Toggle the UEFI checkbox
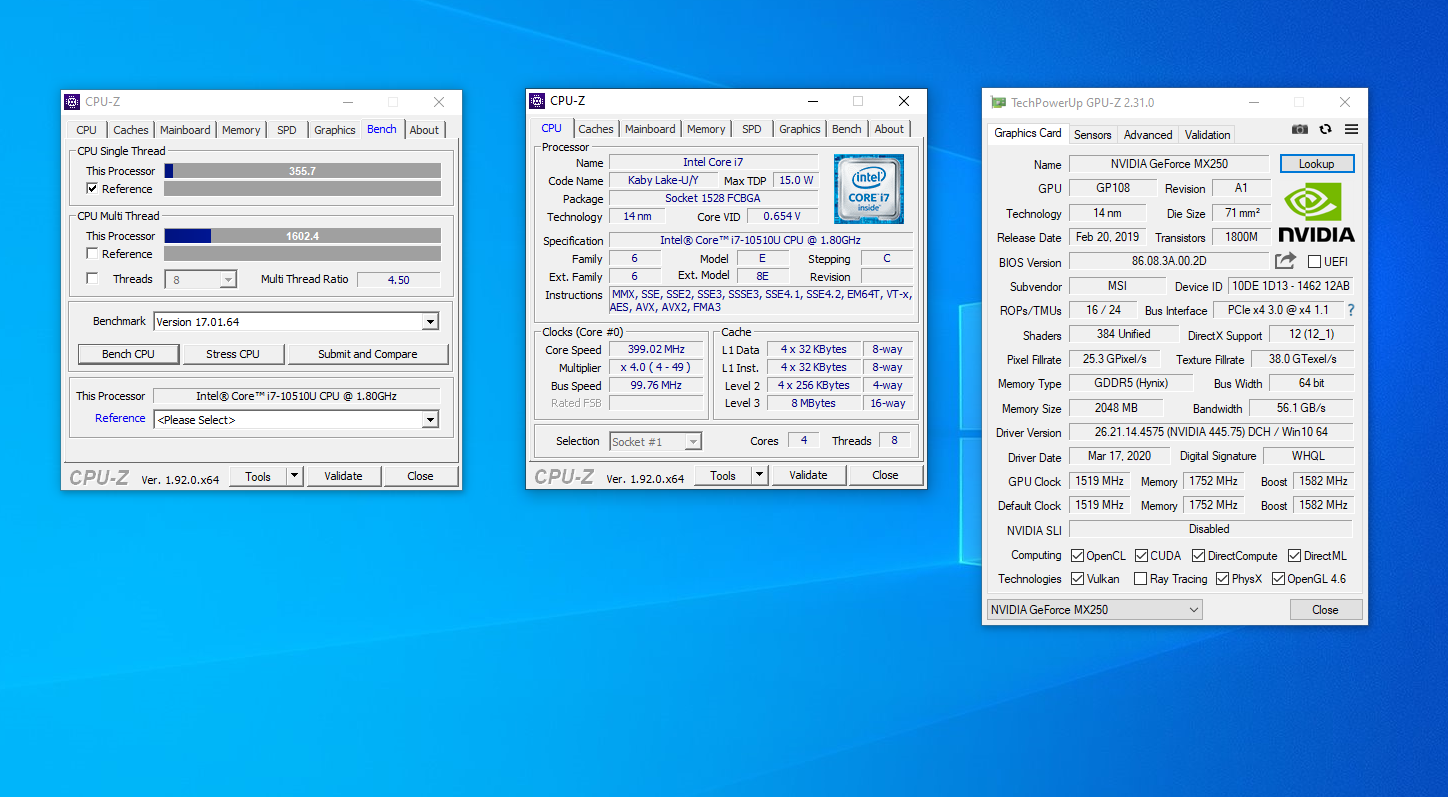 click(1314, 262)
